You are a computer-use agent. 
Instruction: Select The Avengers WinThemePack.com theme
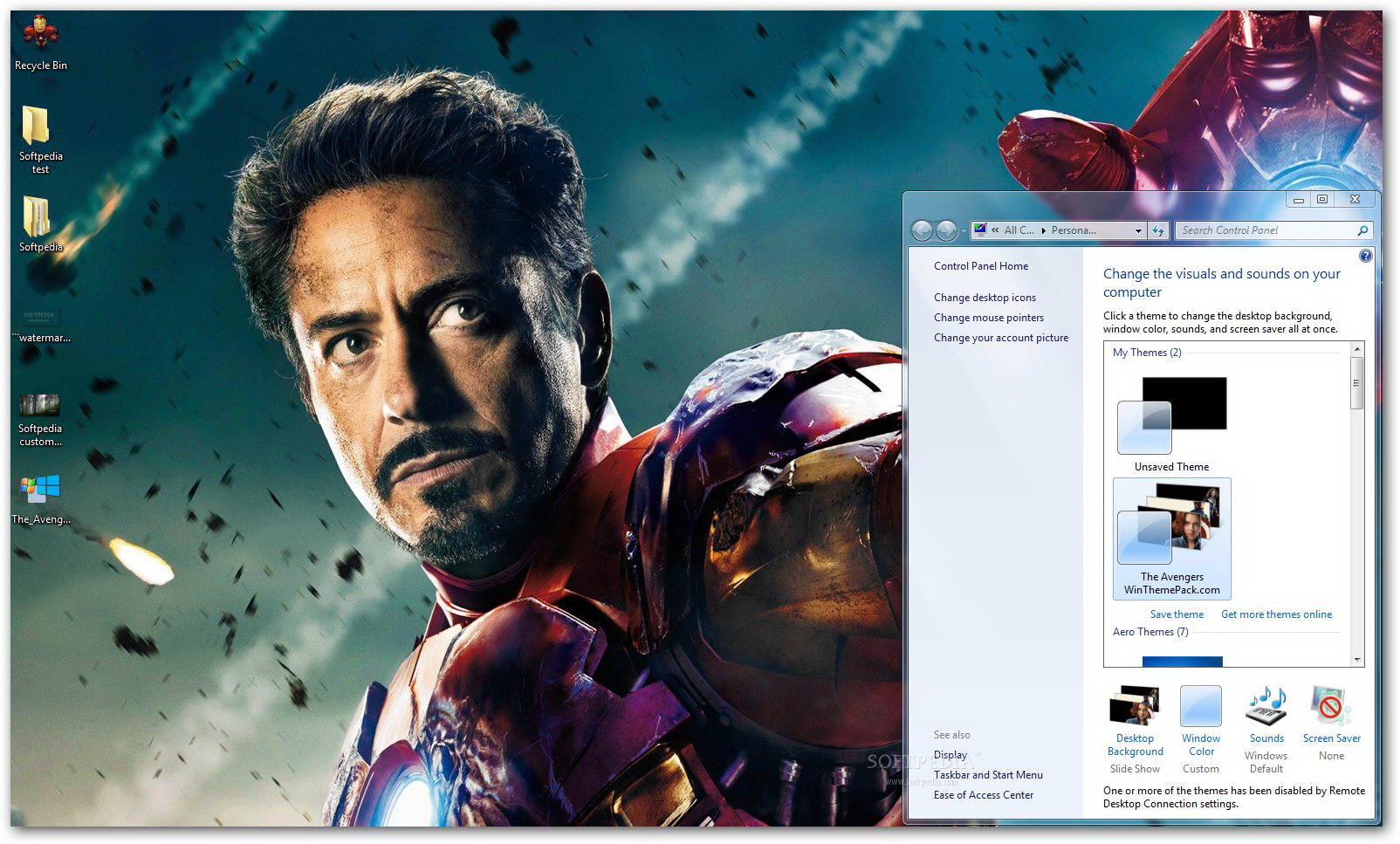[1171, 538]
